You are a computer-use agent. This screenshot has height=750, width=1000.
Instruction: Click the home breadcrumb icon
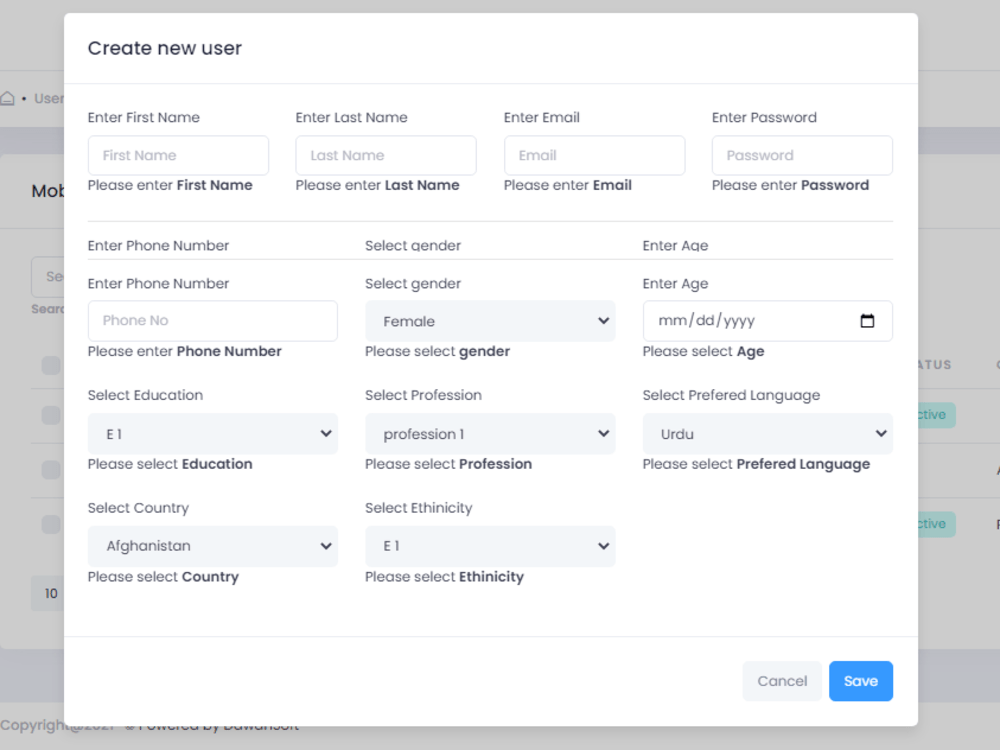pyautogui.click(x=6, y=97)
